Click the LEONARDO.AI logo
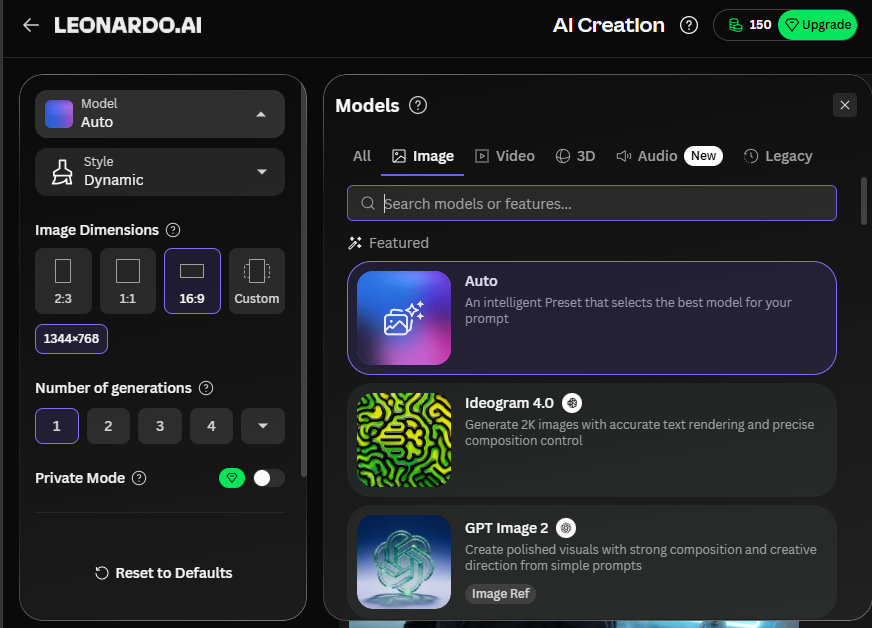872x628 pixels. coord(128,25)
